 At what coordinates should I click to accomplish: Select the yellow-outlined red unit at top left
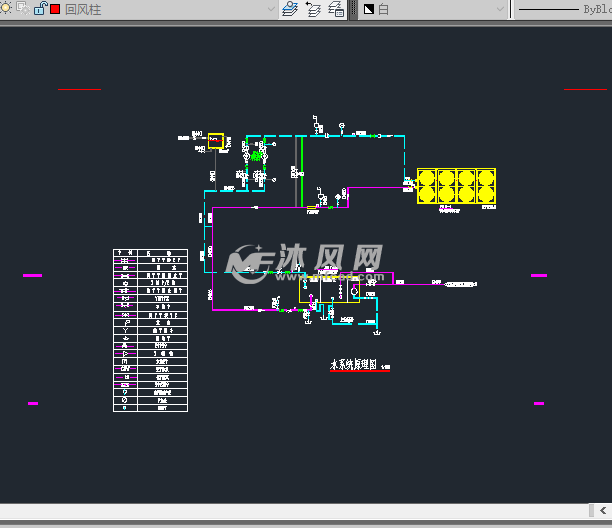(x=216, y=140)
